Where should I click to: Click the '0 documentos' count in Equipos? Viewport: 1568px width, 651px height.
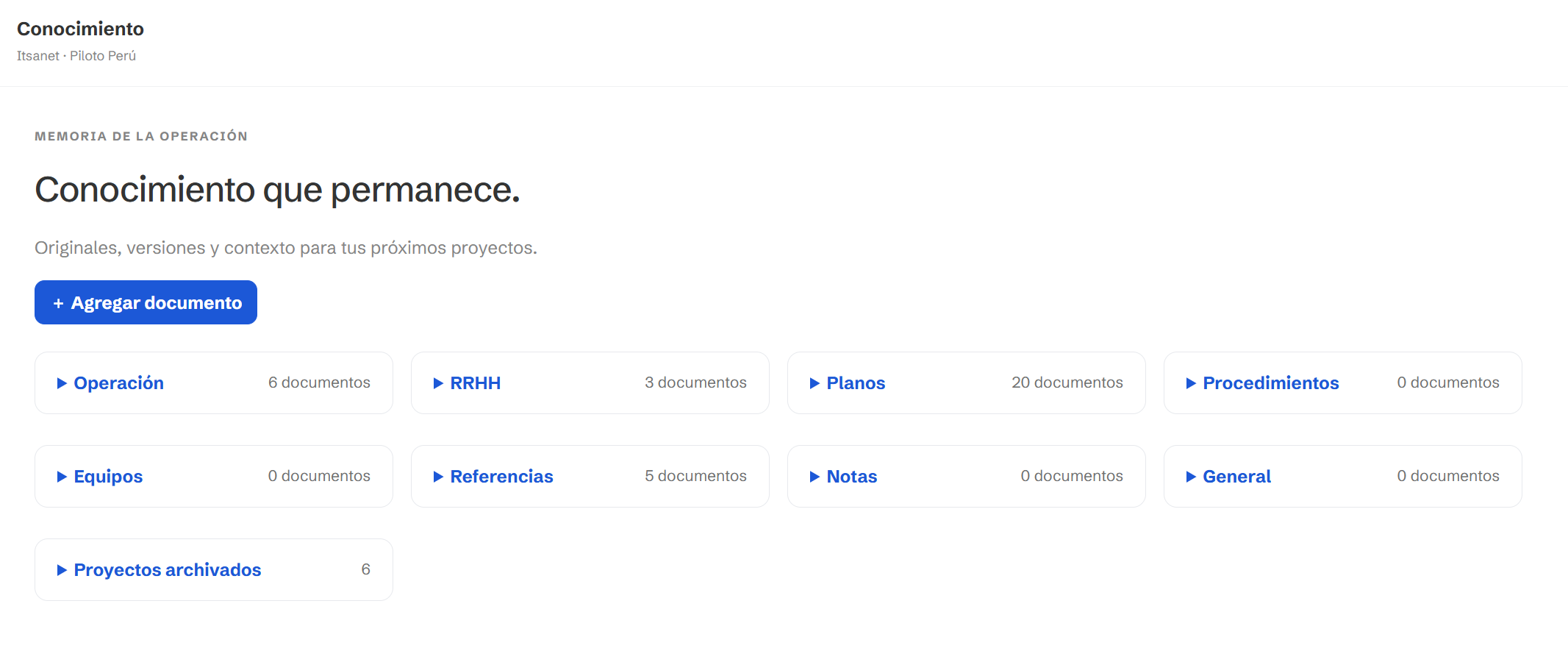coord(319,476)
